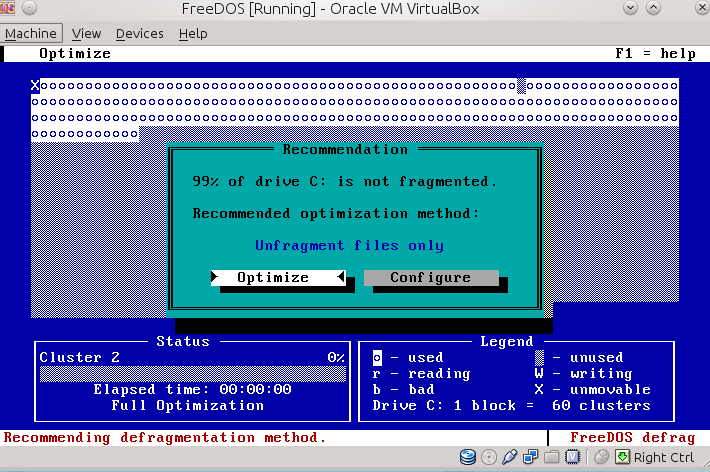Viewport: 710px width, 472px height.
Task: Click the VirtualBox window title icon
Action: coord(7,8)
